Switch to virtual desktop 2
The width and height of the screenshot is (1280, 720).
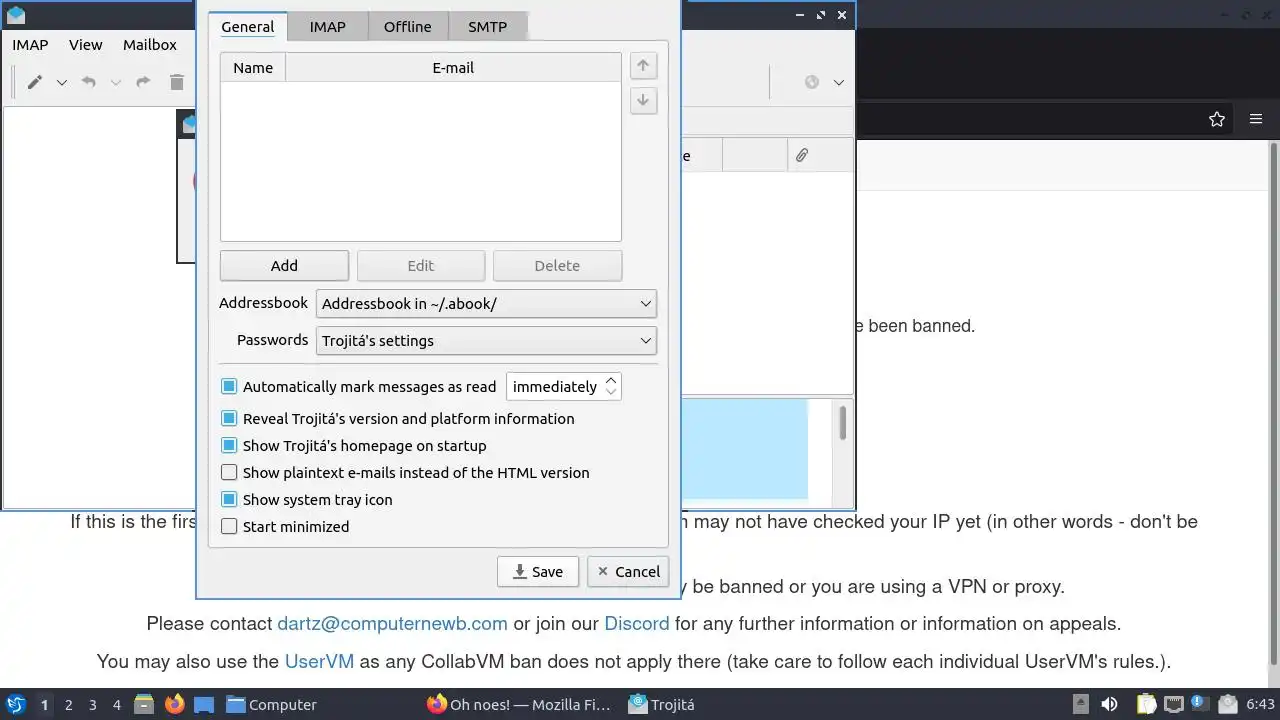pyautogui.click(x=68, y=705)
